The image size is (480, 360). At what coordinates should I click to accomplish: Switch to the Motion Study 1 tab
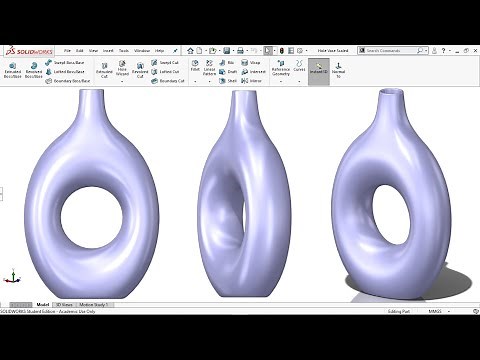click(x=94, y=305)
